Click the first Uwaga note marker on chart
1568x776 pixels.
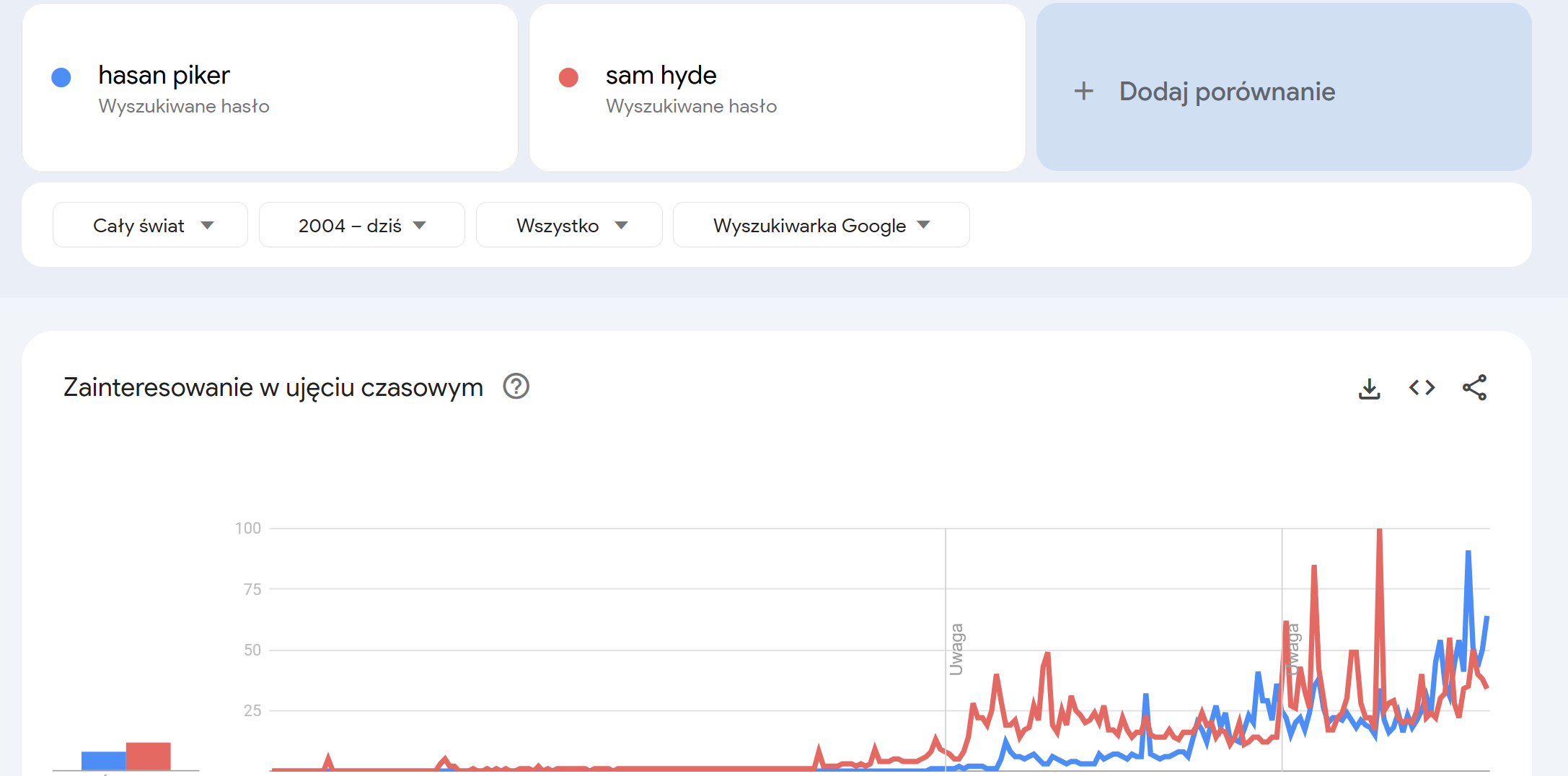coord(956,649)
